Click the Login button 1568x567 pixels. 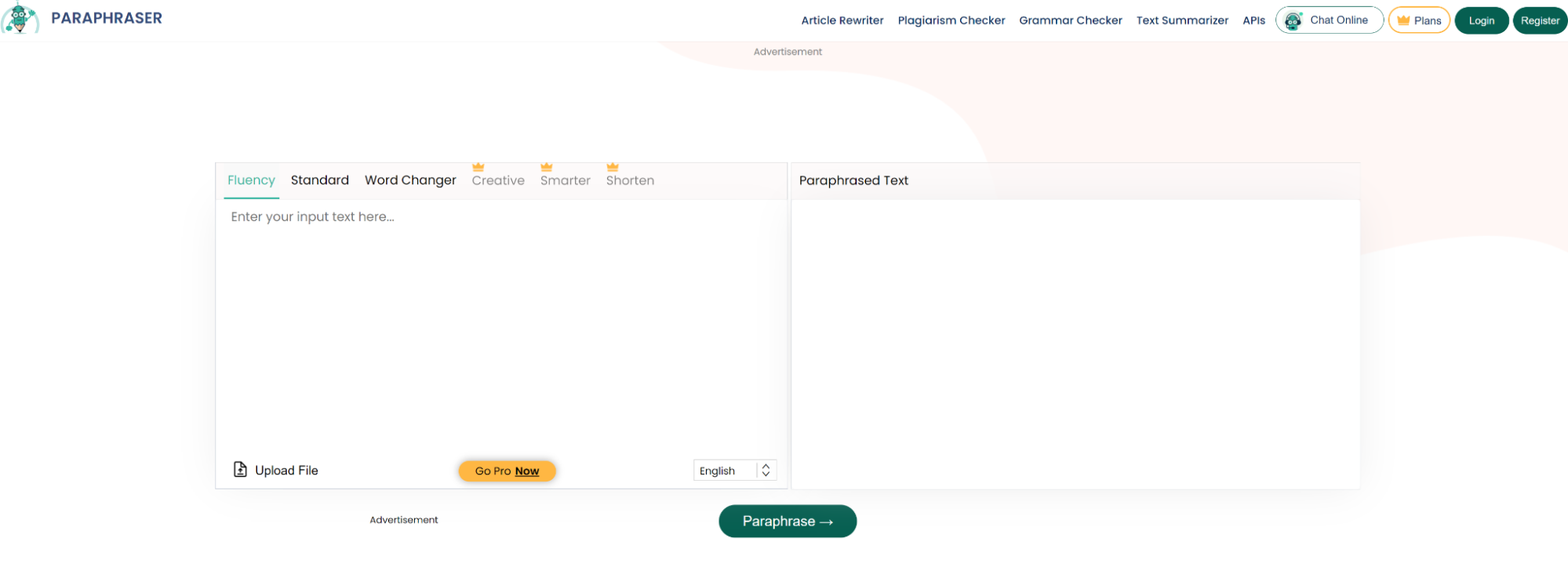1481,20
